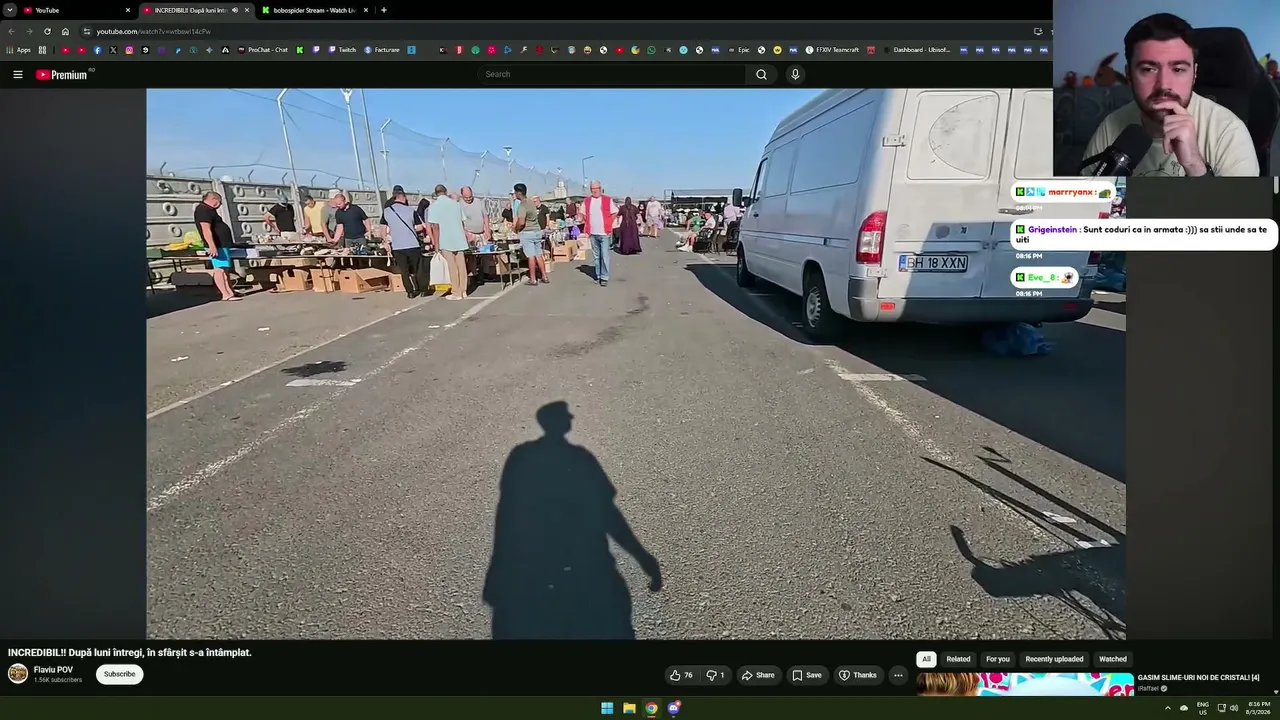Open Chrome from the taskbar
This screenshot has height=720, width=1280.
pyautogui.click(x=651, y=708)
